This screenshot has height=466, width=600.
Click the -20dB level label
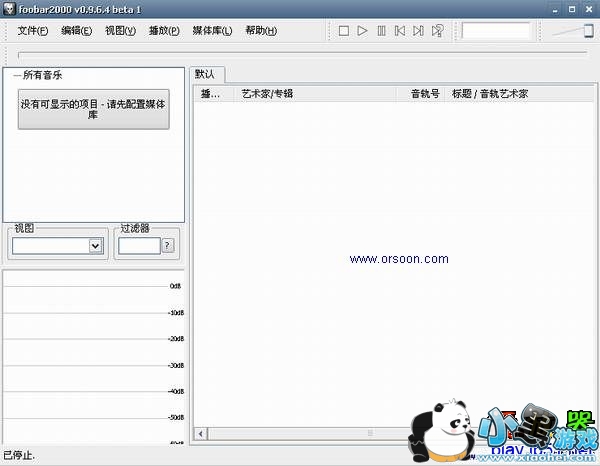pos(176,339)
